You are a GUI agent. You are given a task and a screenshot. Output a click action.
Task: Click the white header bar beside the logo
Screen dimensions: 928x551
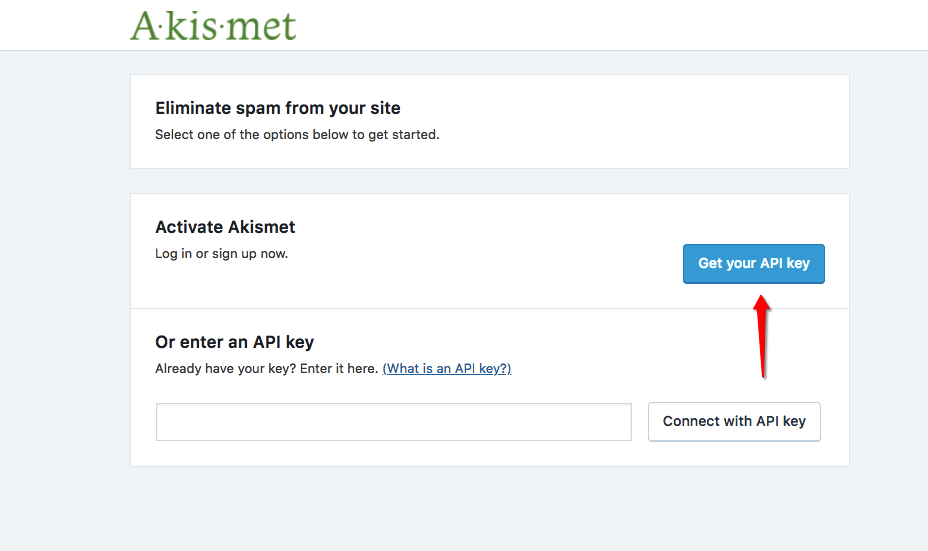click(x=592, y=25)
